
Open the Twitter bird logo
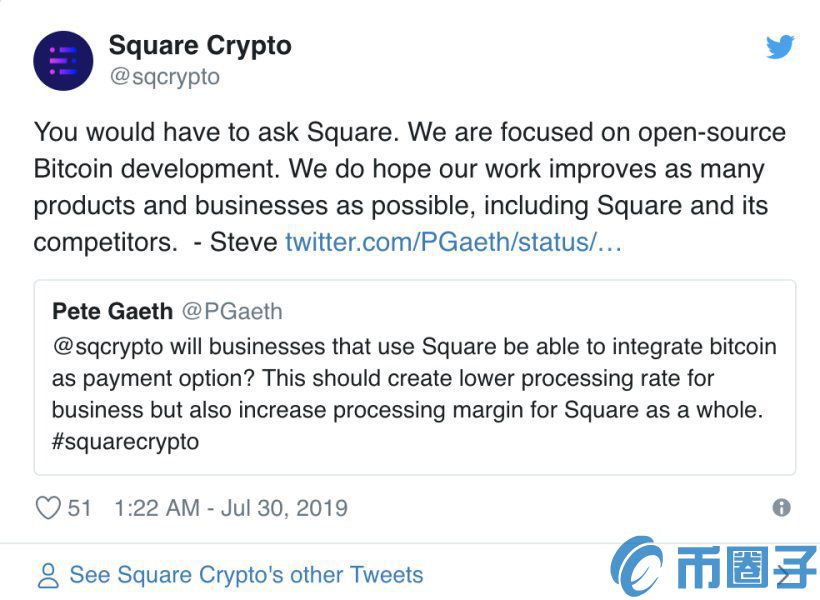780,47
